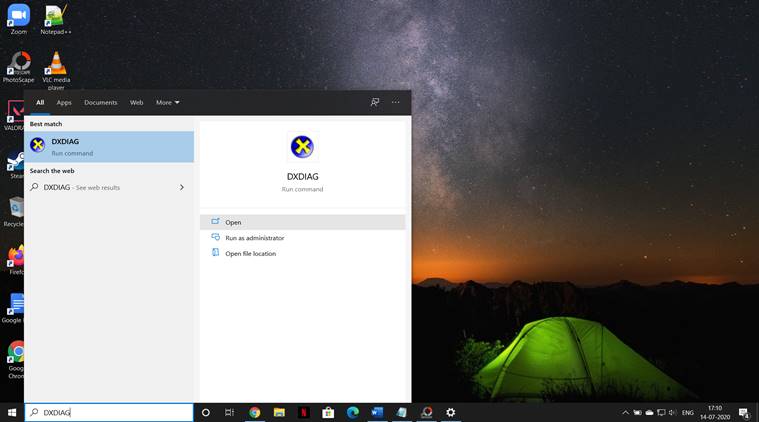Switch to the Web search tab

coord(137,103)
